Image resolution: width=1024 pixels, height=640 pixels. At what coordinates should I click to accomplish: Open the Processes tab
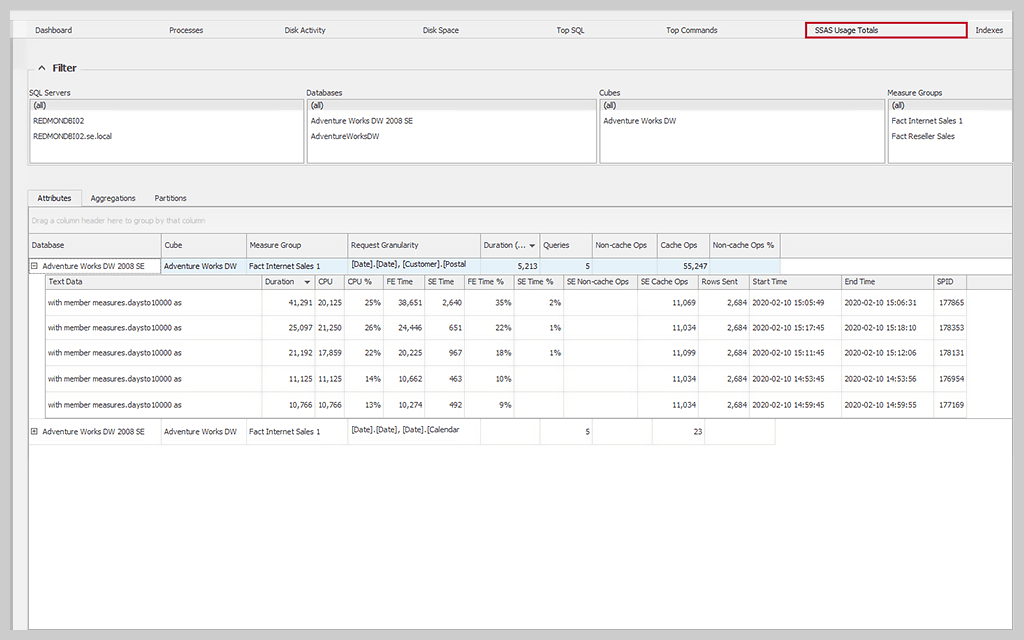coord(186,30)
